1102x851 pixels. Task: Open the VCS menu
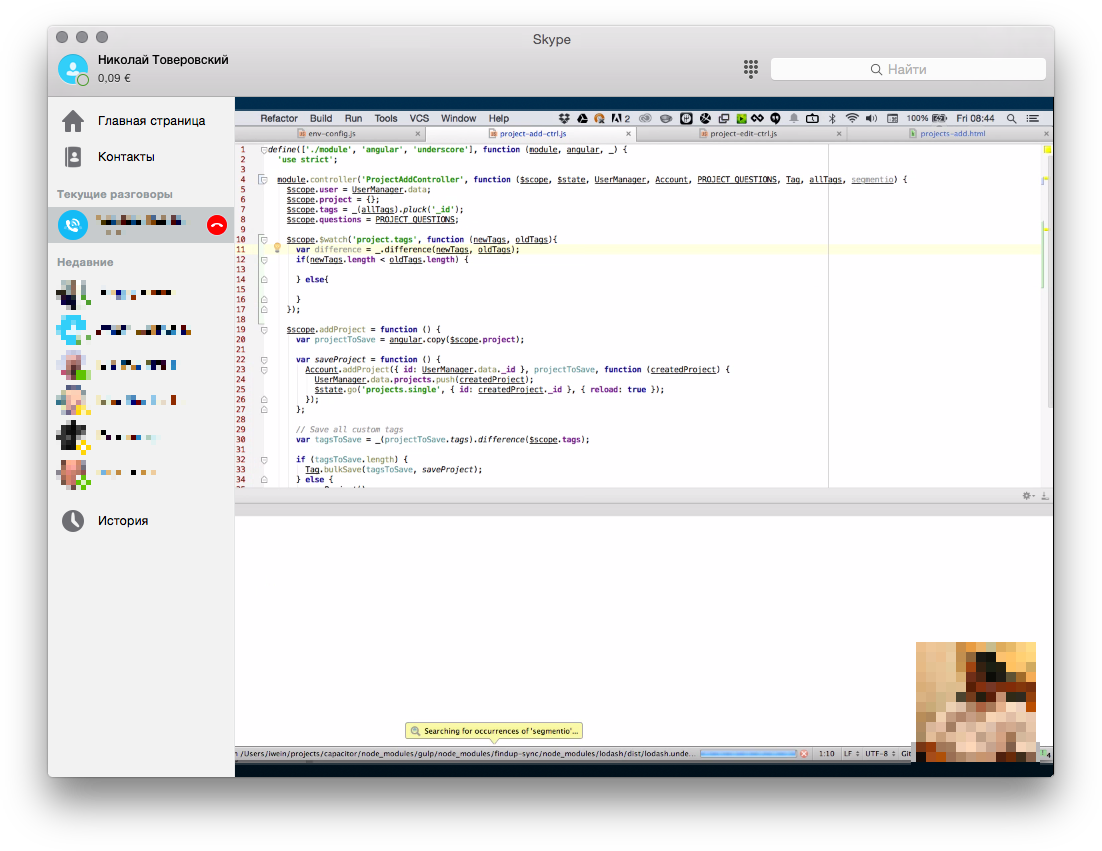point(419,118)
